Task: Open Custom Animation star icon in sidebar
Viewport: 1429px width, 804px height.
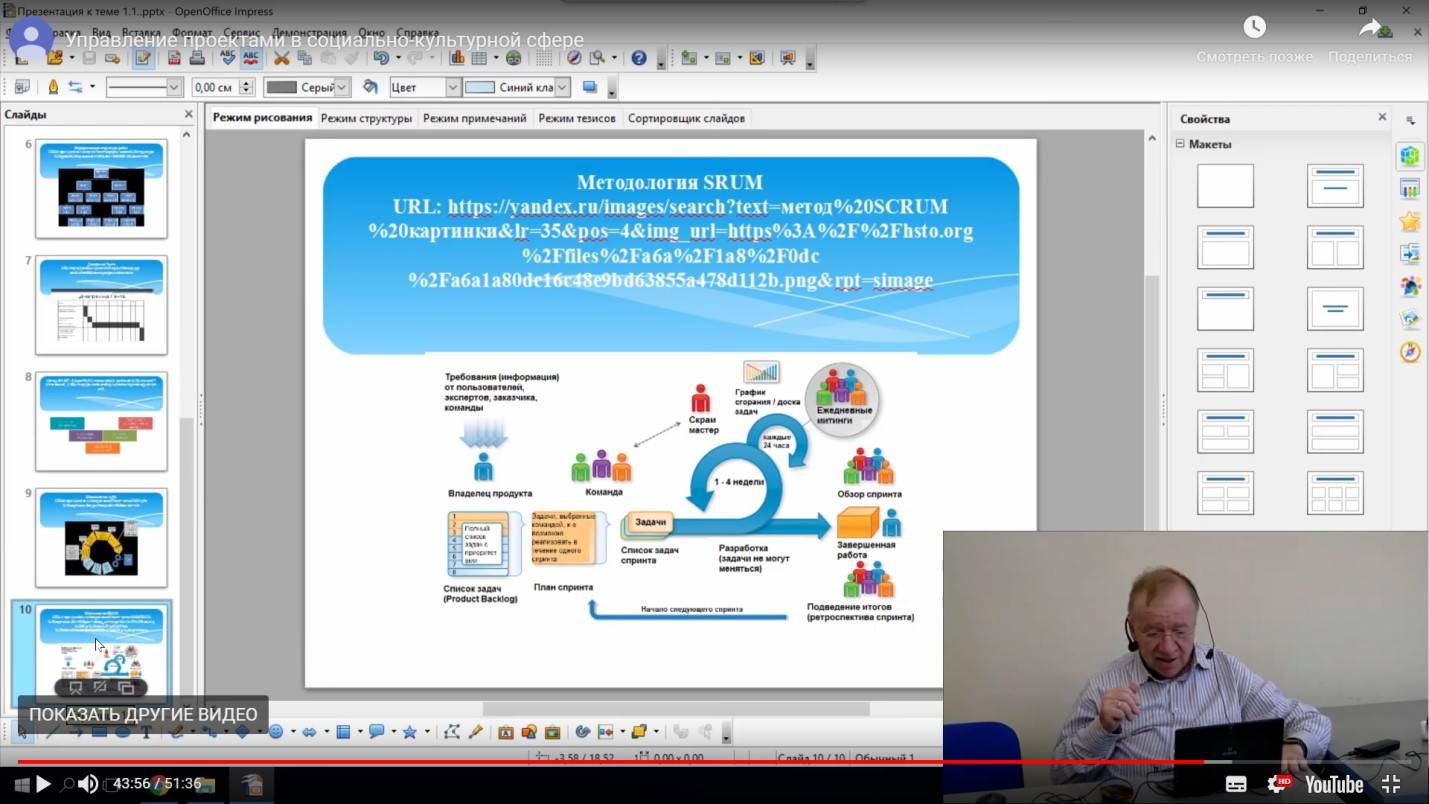Action: pos(1410,221)
